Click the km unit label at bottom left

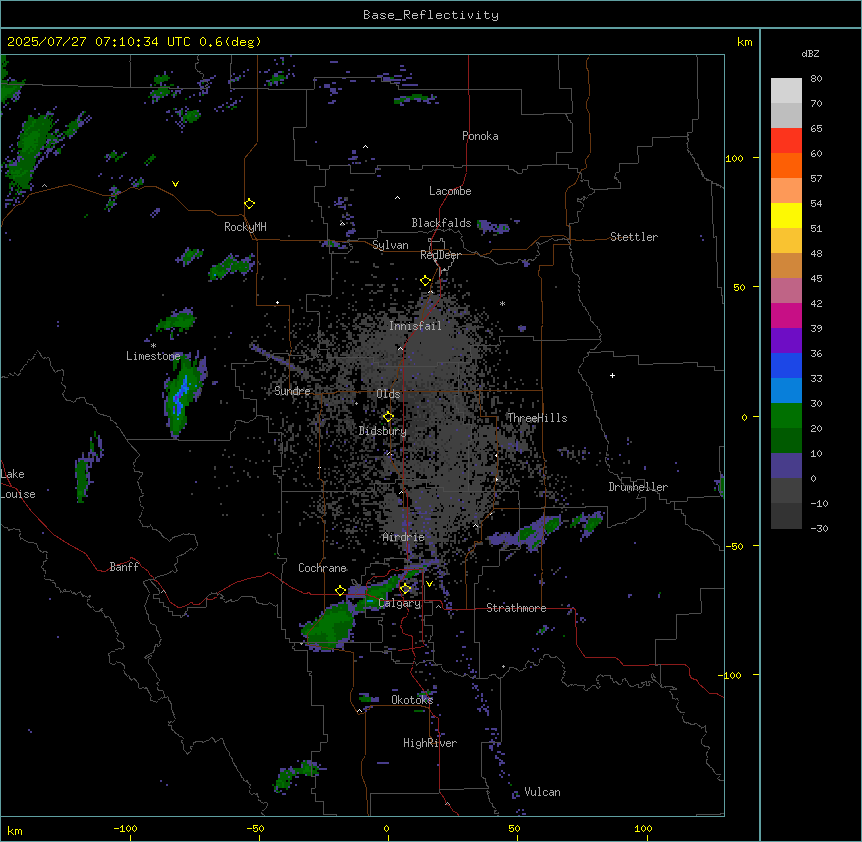(15, 830)
